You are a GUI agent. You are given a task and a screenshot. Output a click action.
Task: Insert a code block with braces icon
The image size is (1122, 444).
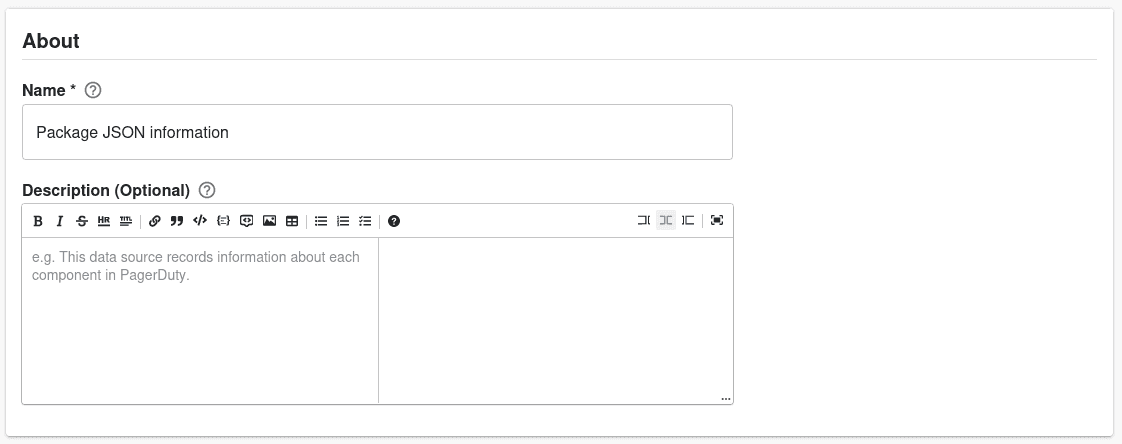tap(223, 221)
